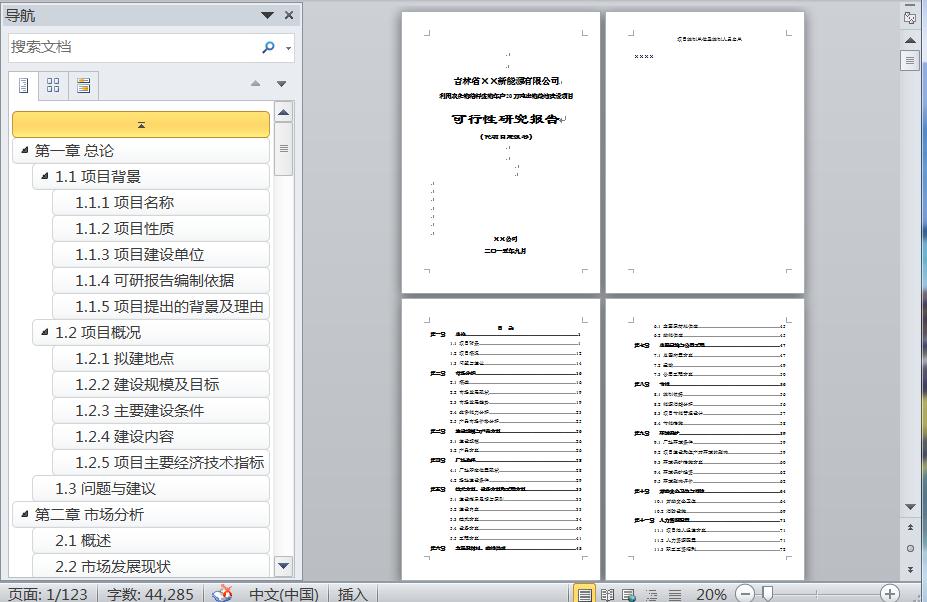Switch to the headings browse tab
The height and width of the screenshot is (602, 927).
23,86
